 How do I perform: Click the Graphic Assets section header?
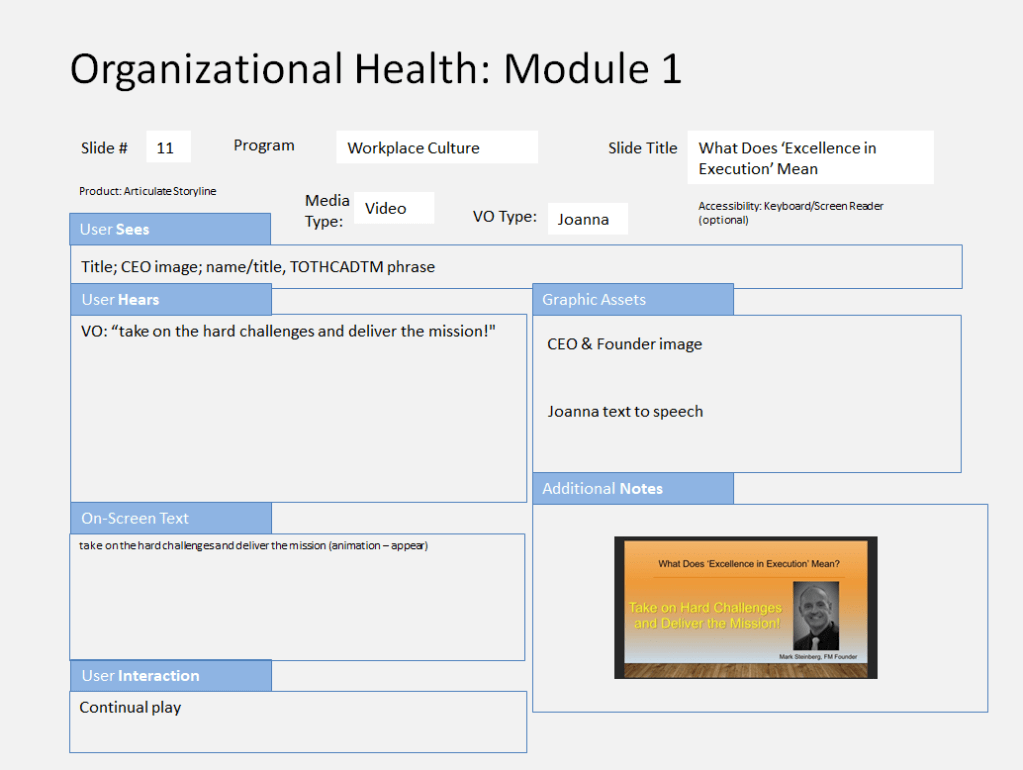pos(632,299)
